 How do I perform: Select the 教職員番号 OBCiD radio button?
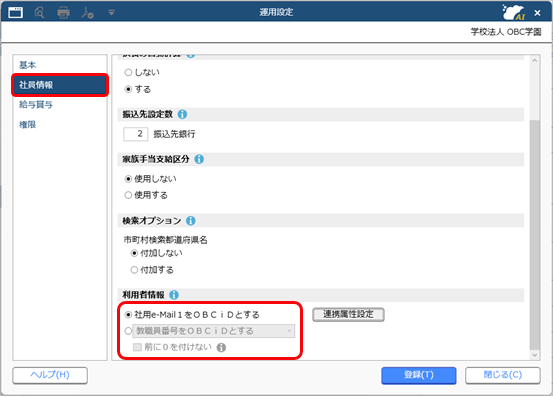pyautogui.click(x=128, y=331)
